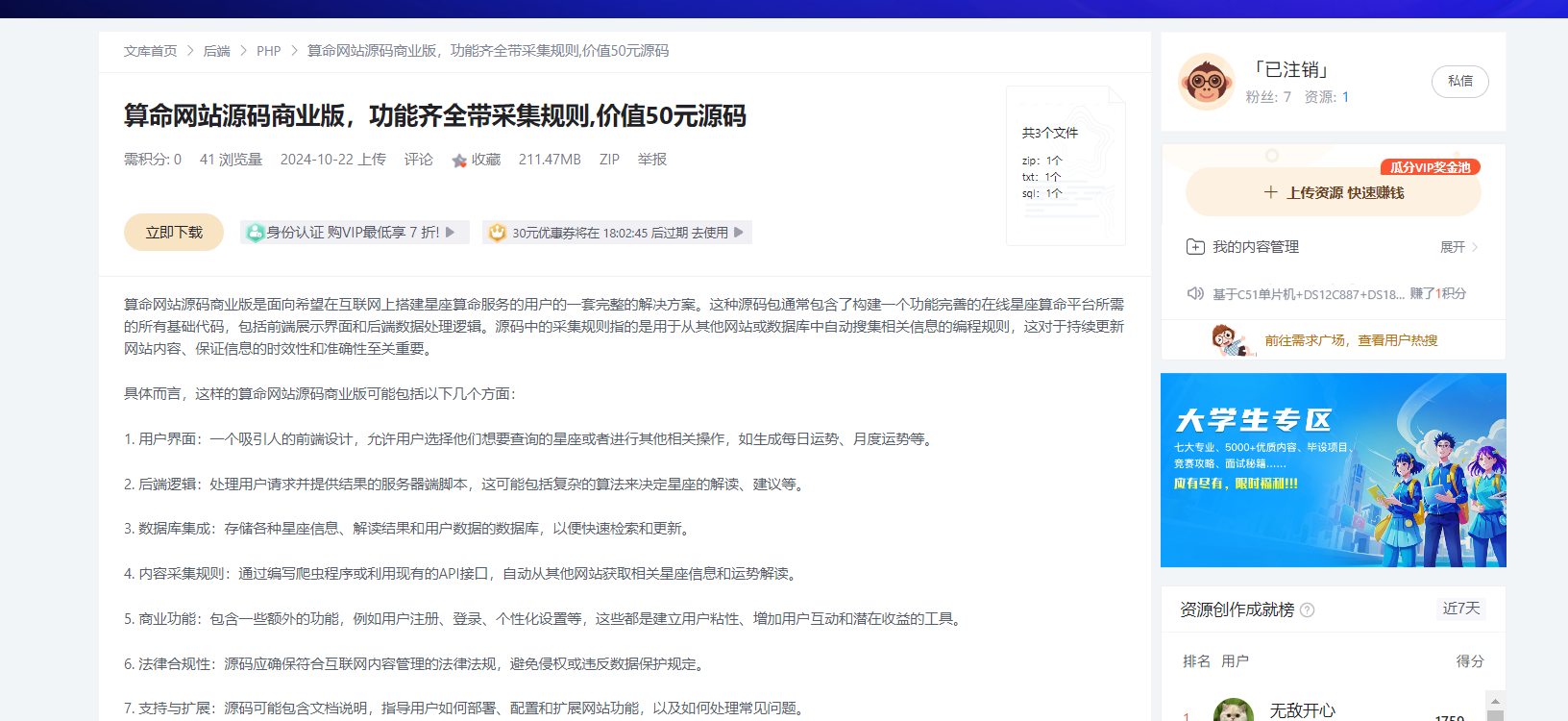The image size is (1568, 721).
Task: Click the 评论 link
Action: (x=418, y=160)
